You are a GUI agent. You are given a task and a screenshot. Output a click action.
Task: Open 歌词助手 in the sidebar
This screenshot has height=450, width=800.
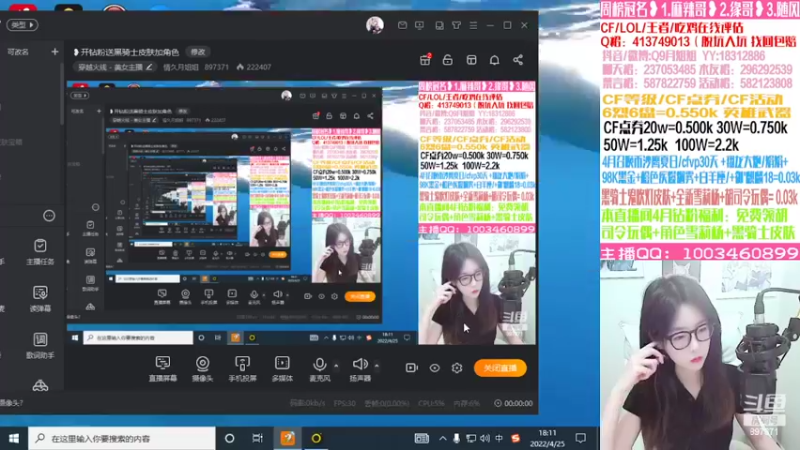[40, 346]
